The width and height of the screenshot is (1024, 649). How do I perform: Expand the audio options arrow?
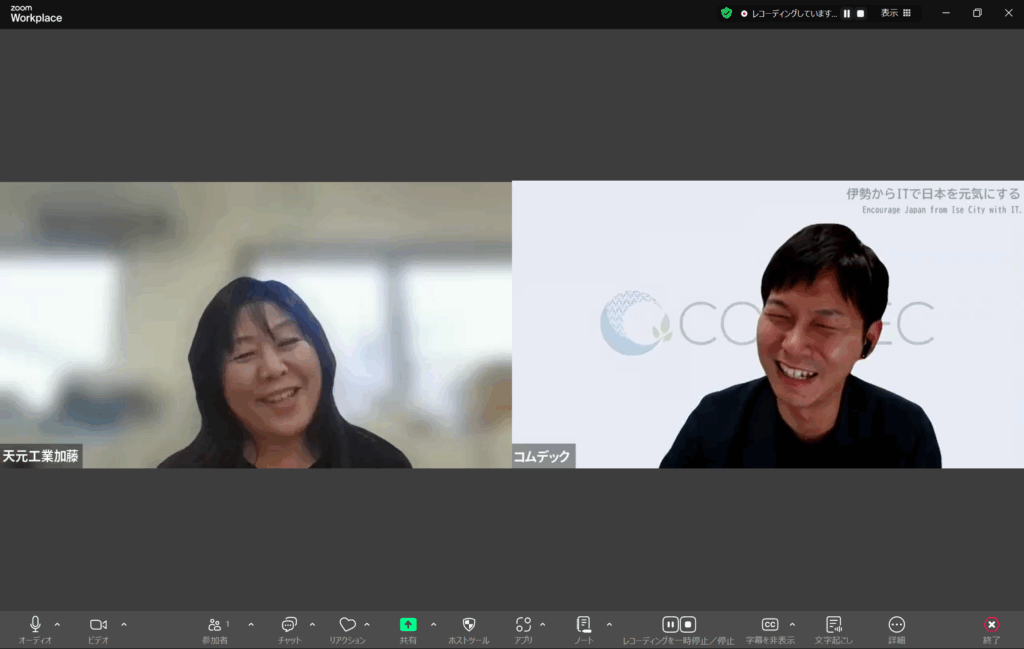click(57, 624)
